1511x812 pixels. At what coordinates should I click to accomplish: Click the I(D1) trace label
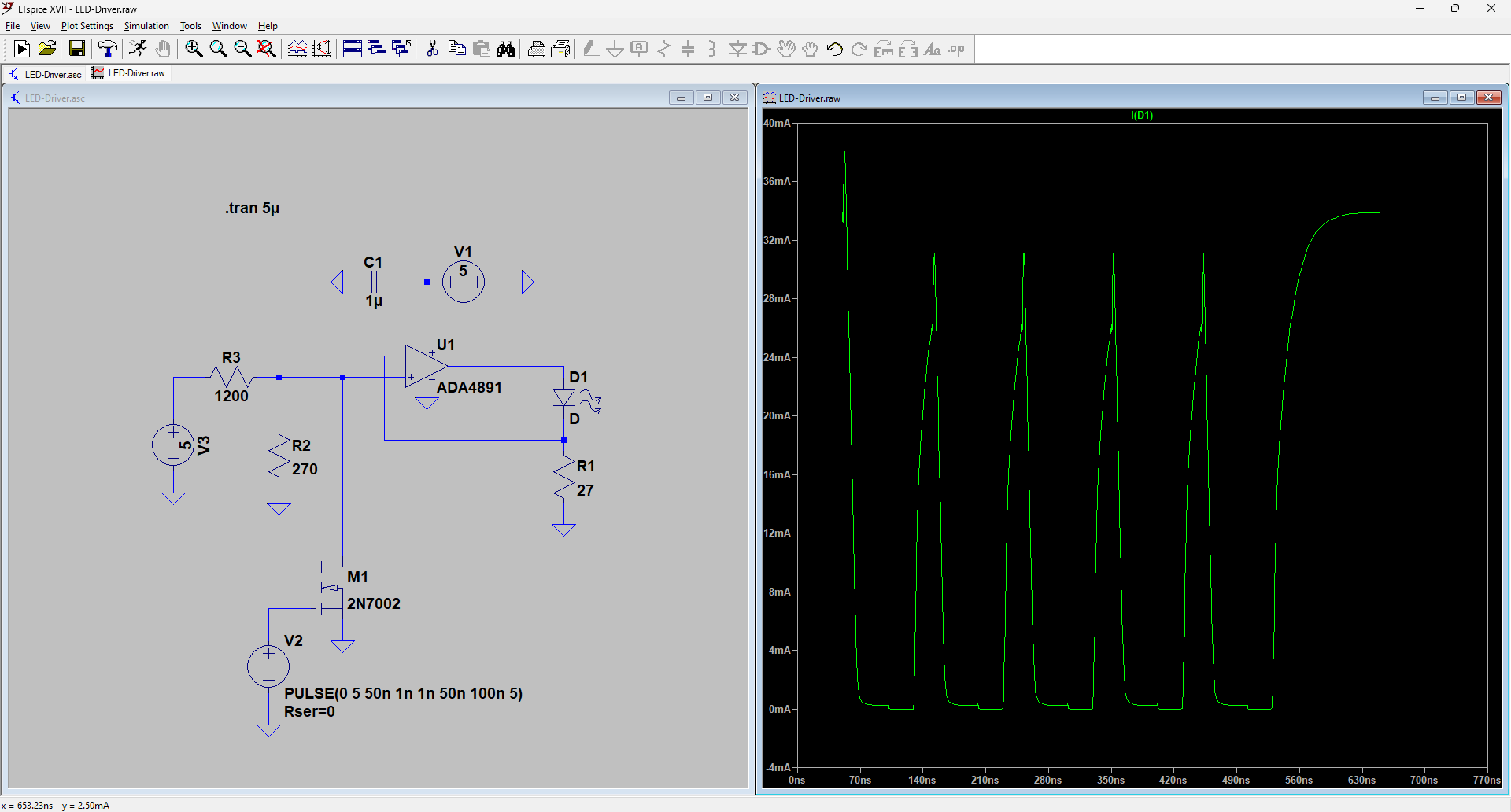[x=1141, y=115]
